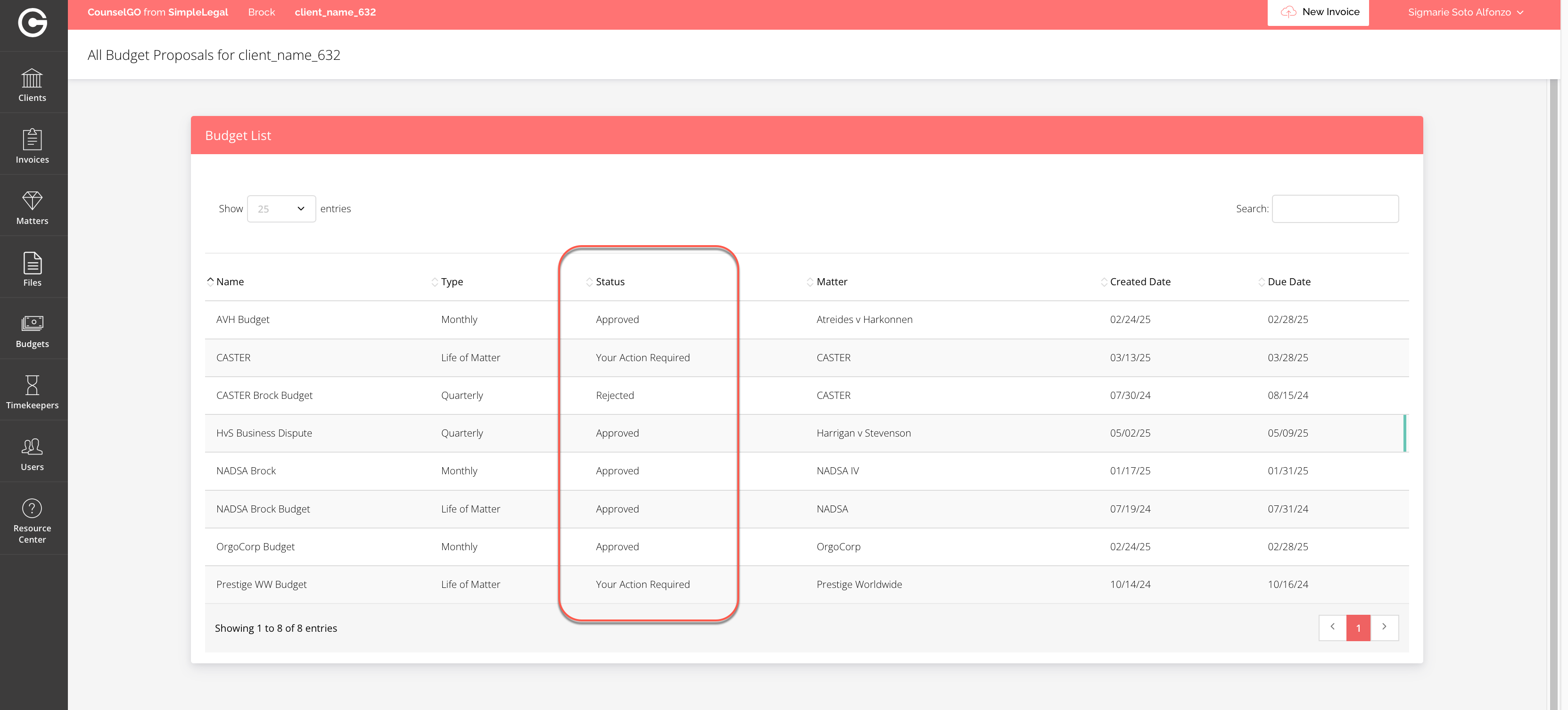1568x710 pixels.
Task: Sort table by Created Date column
Action: point(1139,282)
